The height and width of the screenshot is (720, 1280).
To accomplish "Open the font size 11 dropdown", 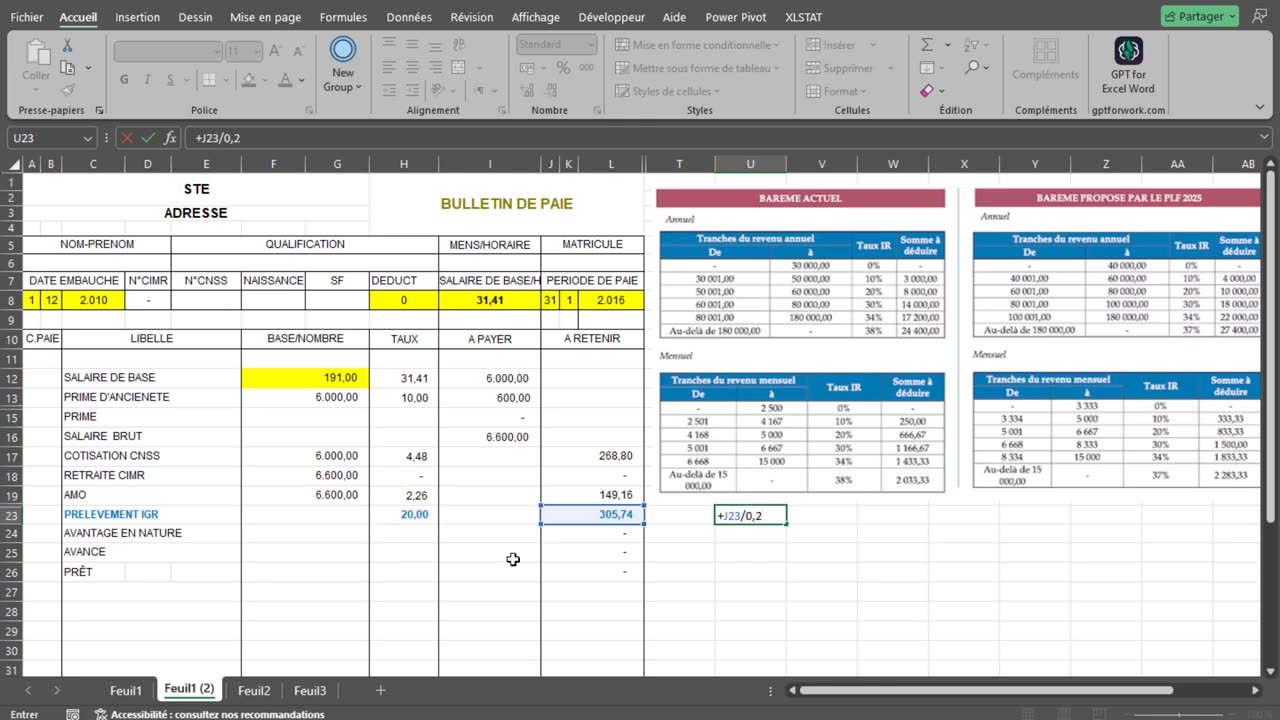I will (258, 51).
